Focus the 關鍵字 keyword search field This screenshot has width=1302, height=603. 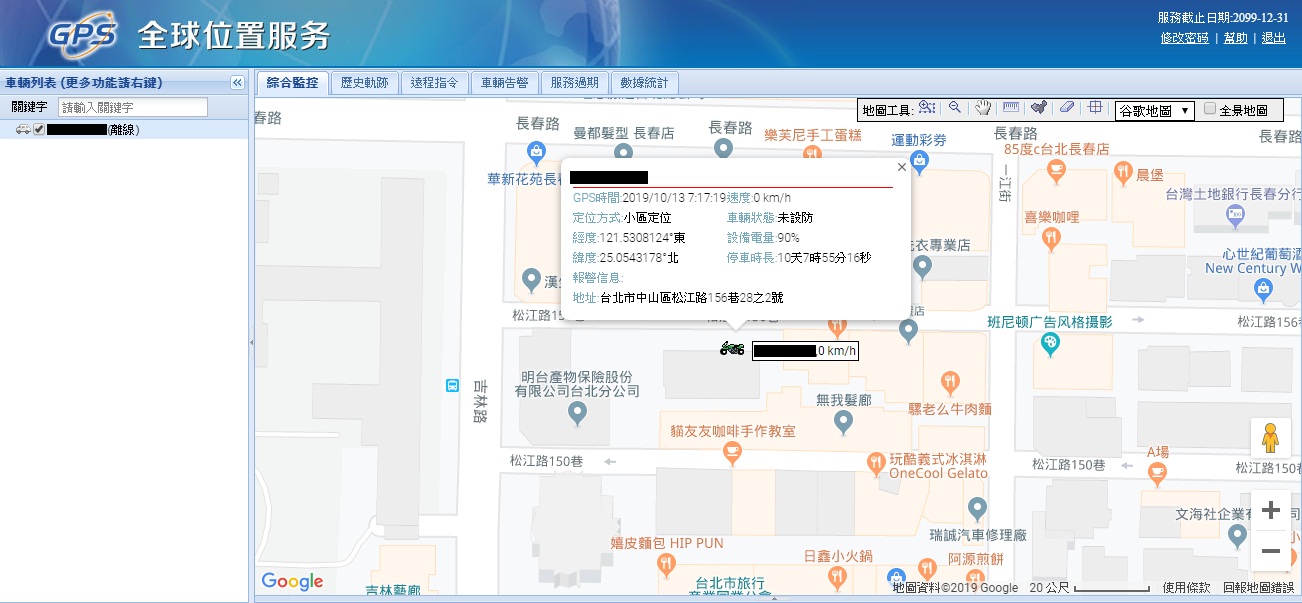pyautogui.click(x=133, y=107)
